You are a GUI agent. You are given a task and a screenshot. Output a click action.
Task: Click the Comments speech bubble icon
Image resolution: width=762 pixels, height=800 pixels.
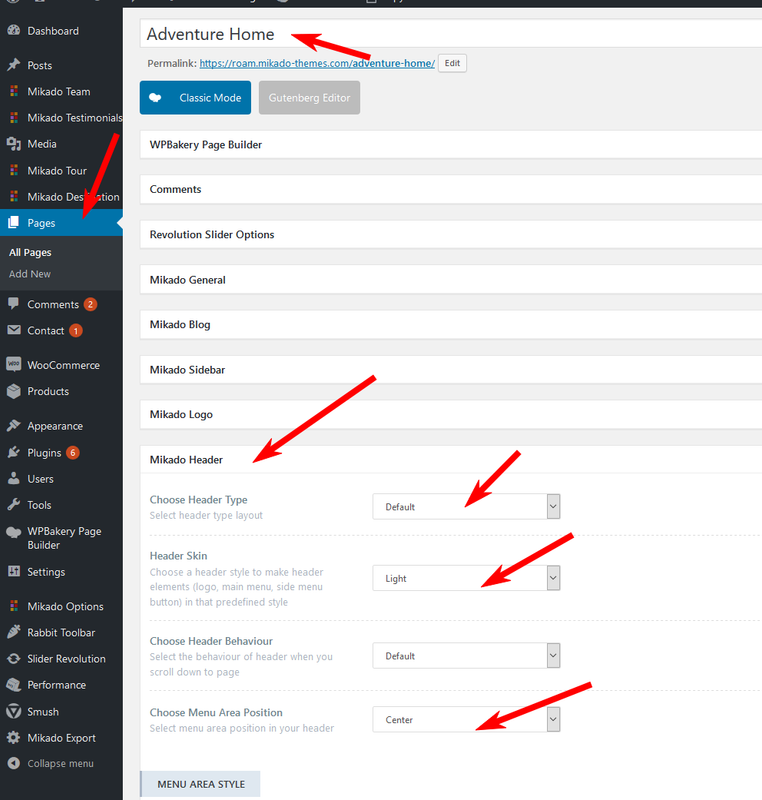14,304
